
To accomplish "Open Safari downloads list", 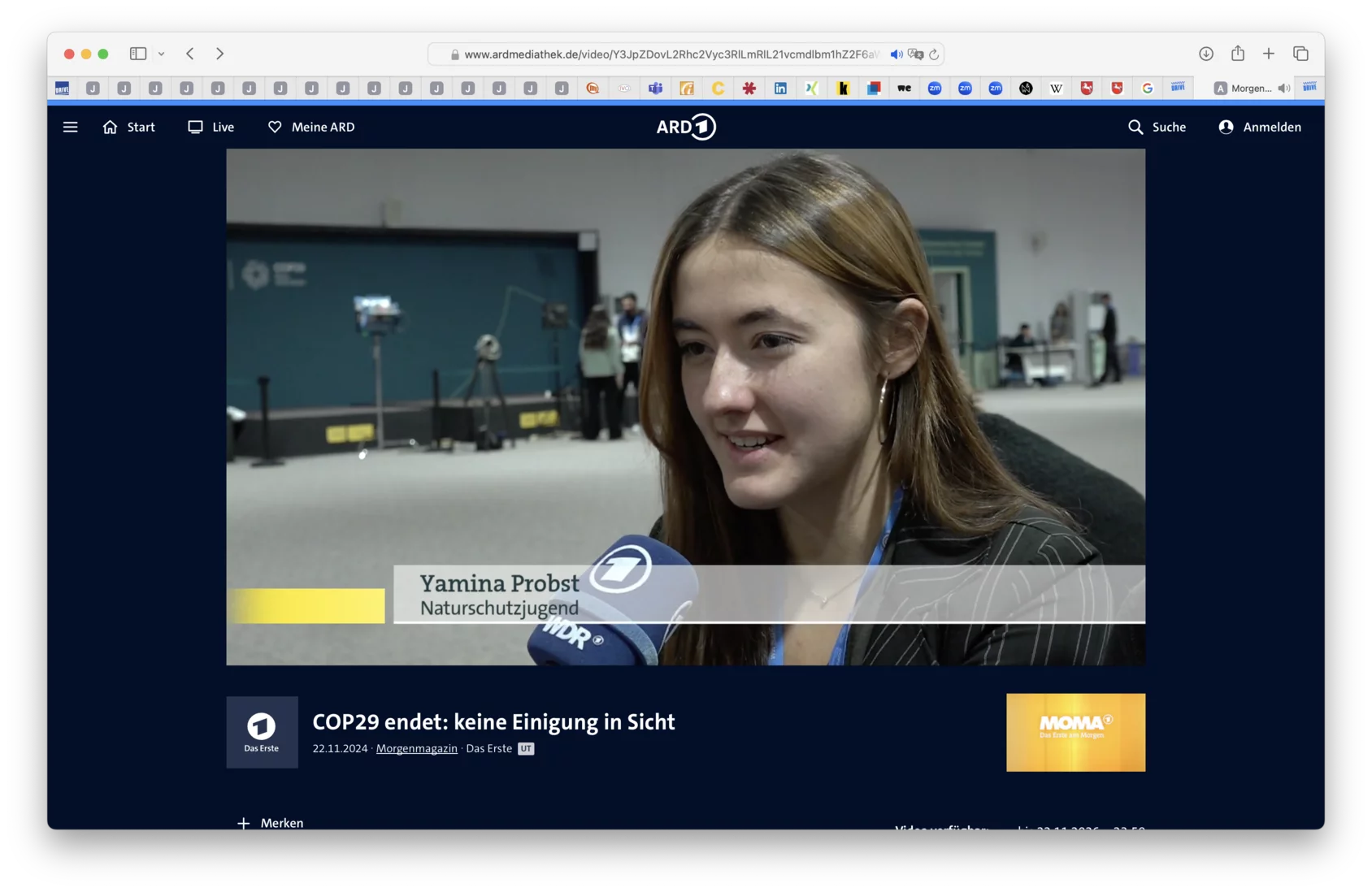I will (1206, 54).
